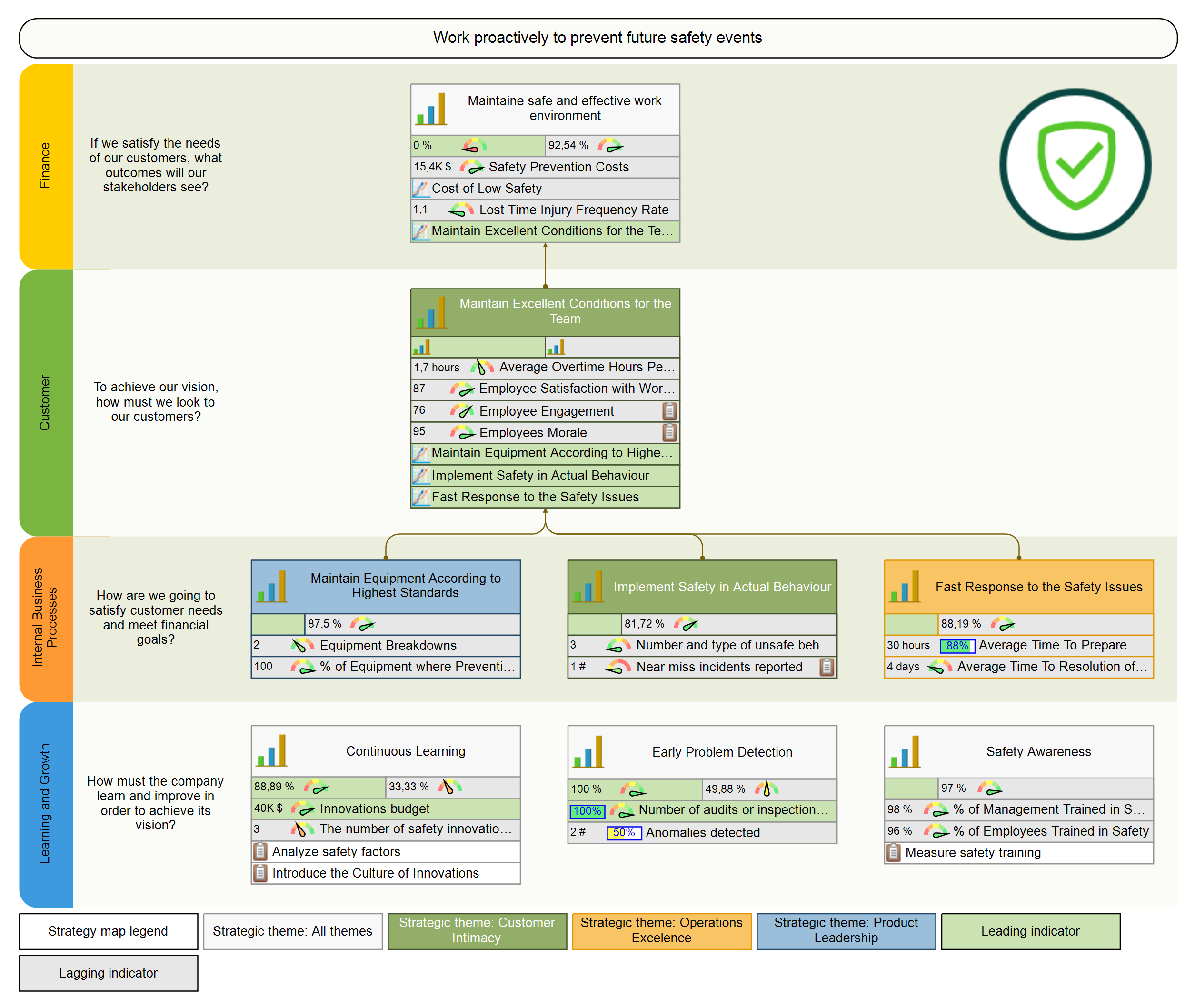Select Strategic theme: Customer Intimacy legend entry

coord(477,931)
